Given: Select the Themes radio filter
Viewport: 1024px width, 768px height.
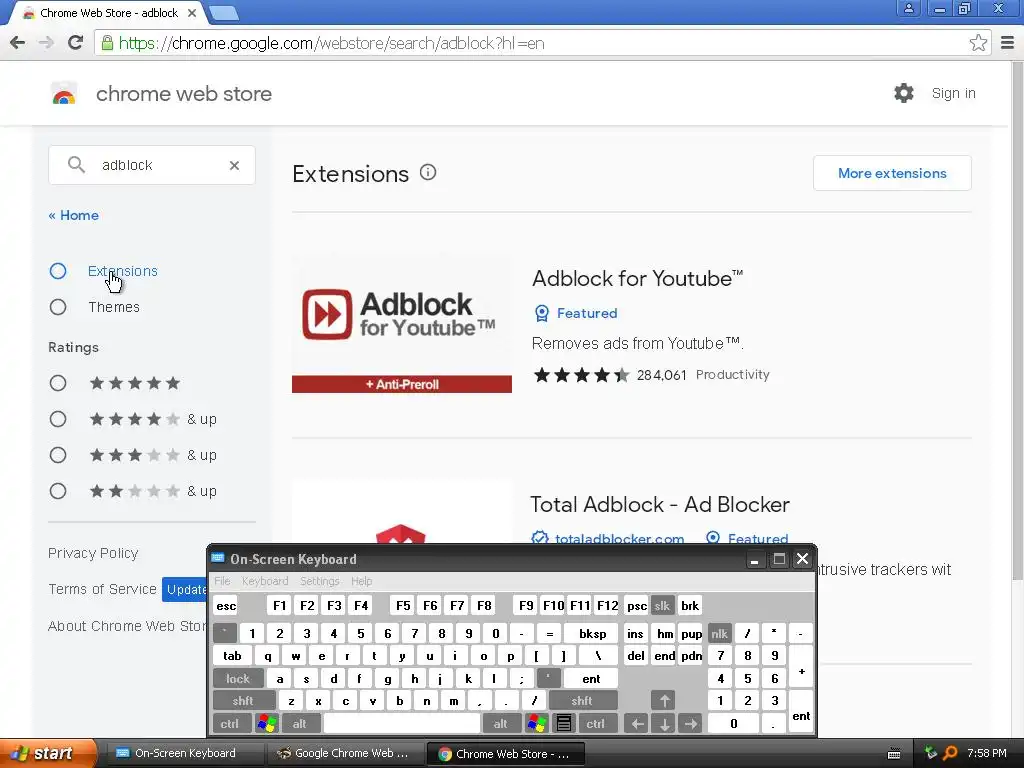Looking at the screenshot, I should (x=58, y=307).
